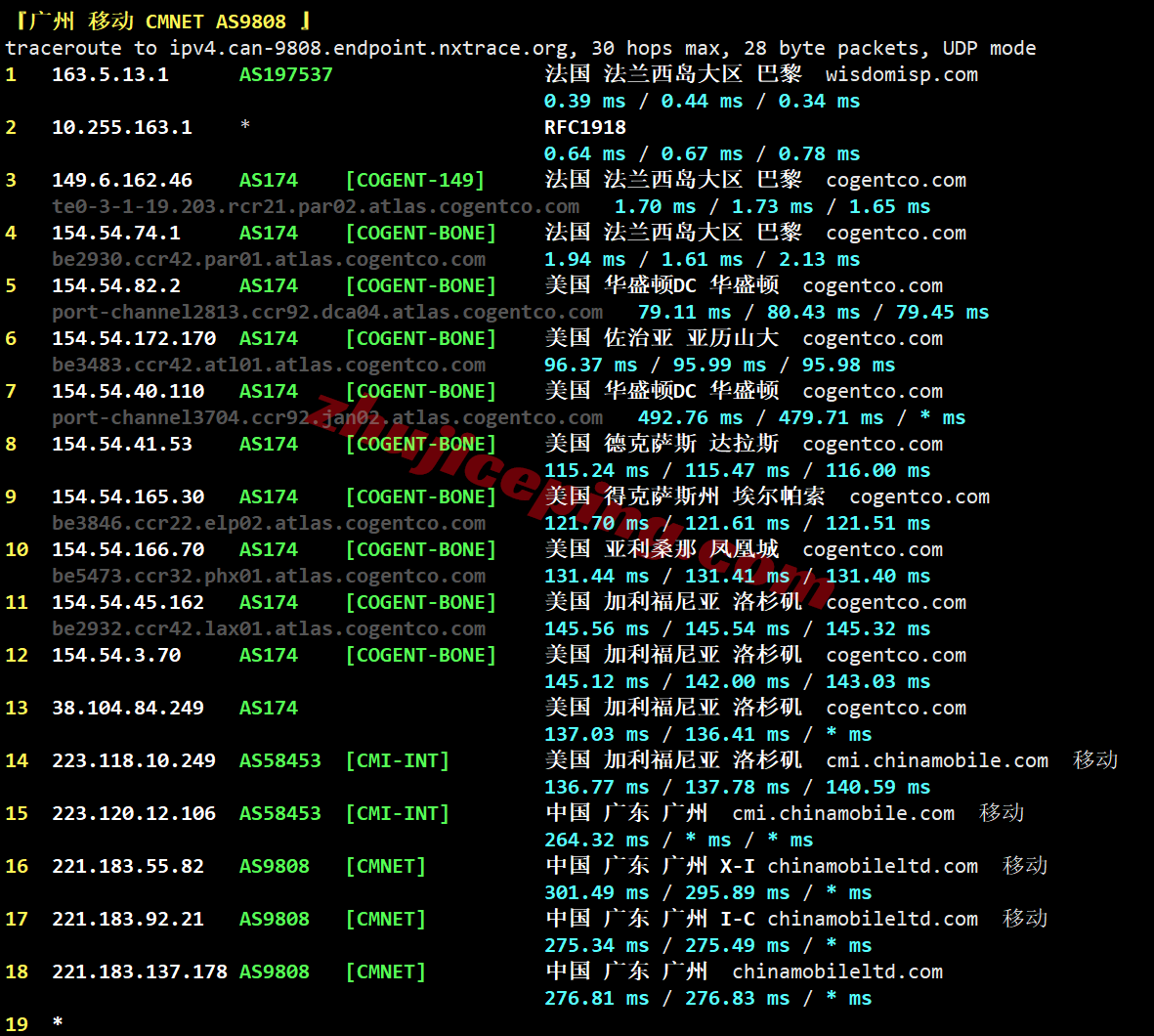Click hostname be3483.ccr42.atl01.atlas.cogentco.com
Viewport: 1154px width, 1036px height.
coord(268,366)
